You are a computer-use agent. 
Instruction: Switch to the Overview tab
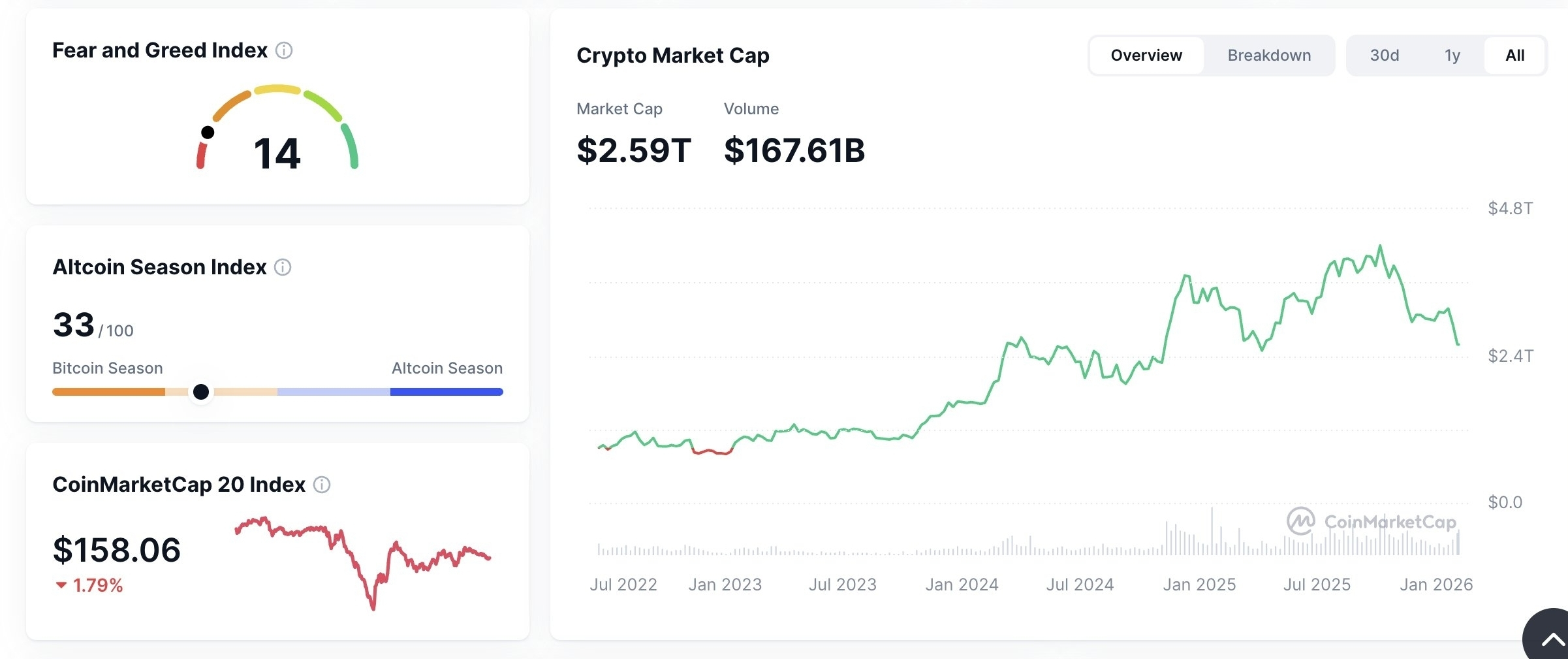pyautogui.click(x=1146, y=56)
